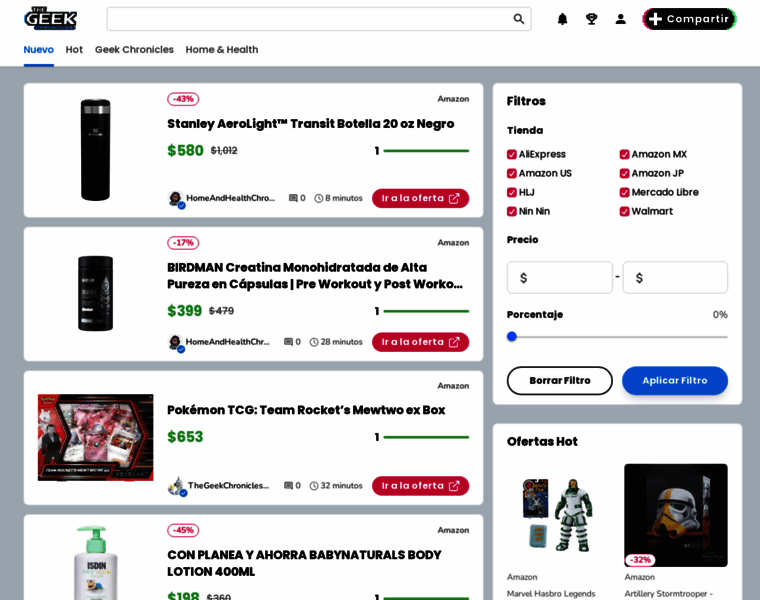Click the Stanley black bottle thumbnail
The width and height of the screenshot is (760, 600).
pos(95,150)
